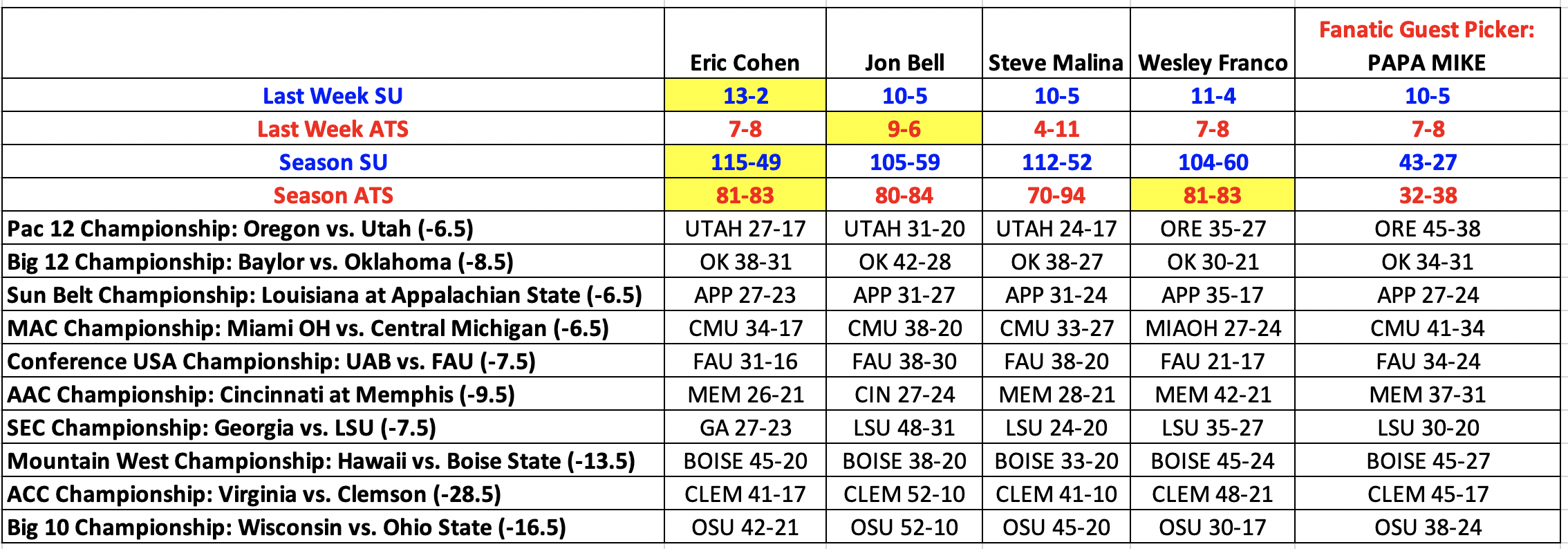The width and height of the screenshot is (1568, 549).
Task: Select Wesley Franco's MIAOH 27-24 pick
Action: point(1212,328)
